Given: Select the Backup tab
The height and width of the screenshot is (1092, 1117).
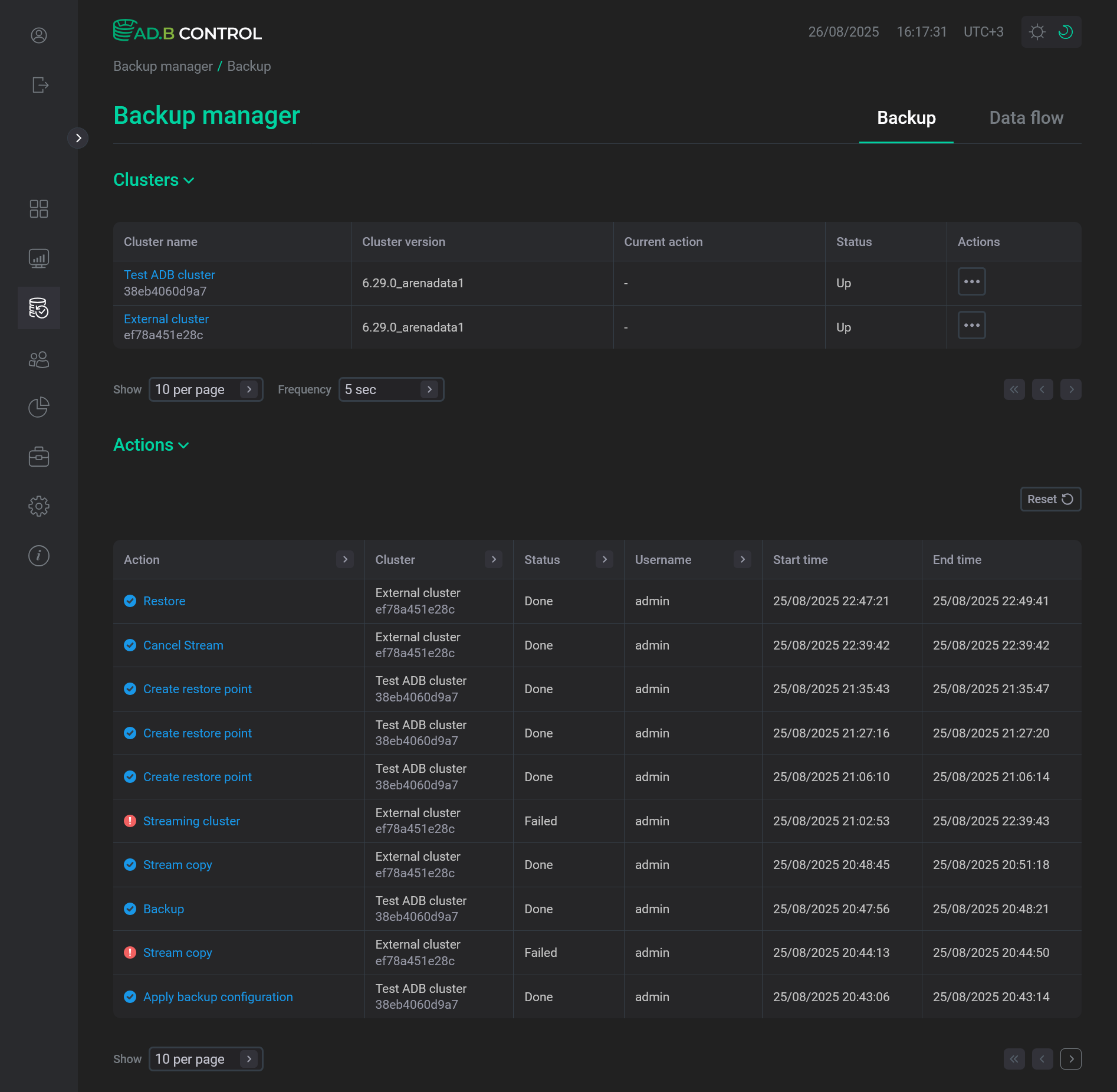Looking at the screenshot, I should [906, 118].
